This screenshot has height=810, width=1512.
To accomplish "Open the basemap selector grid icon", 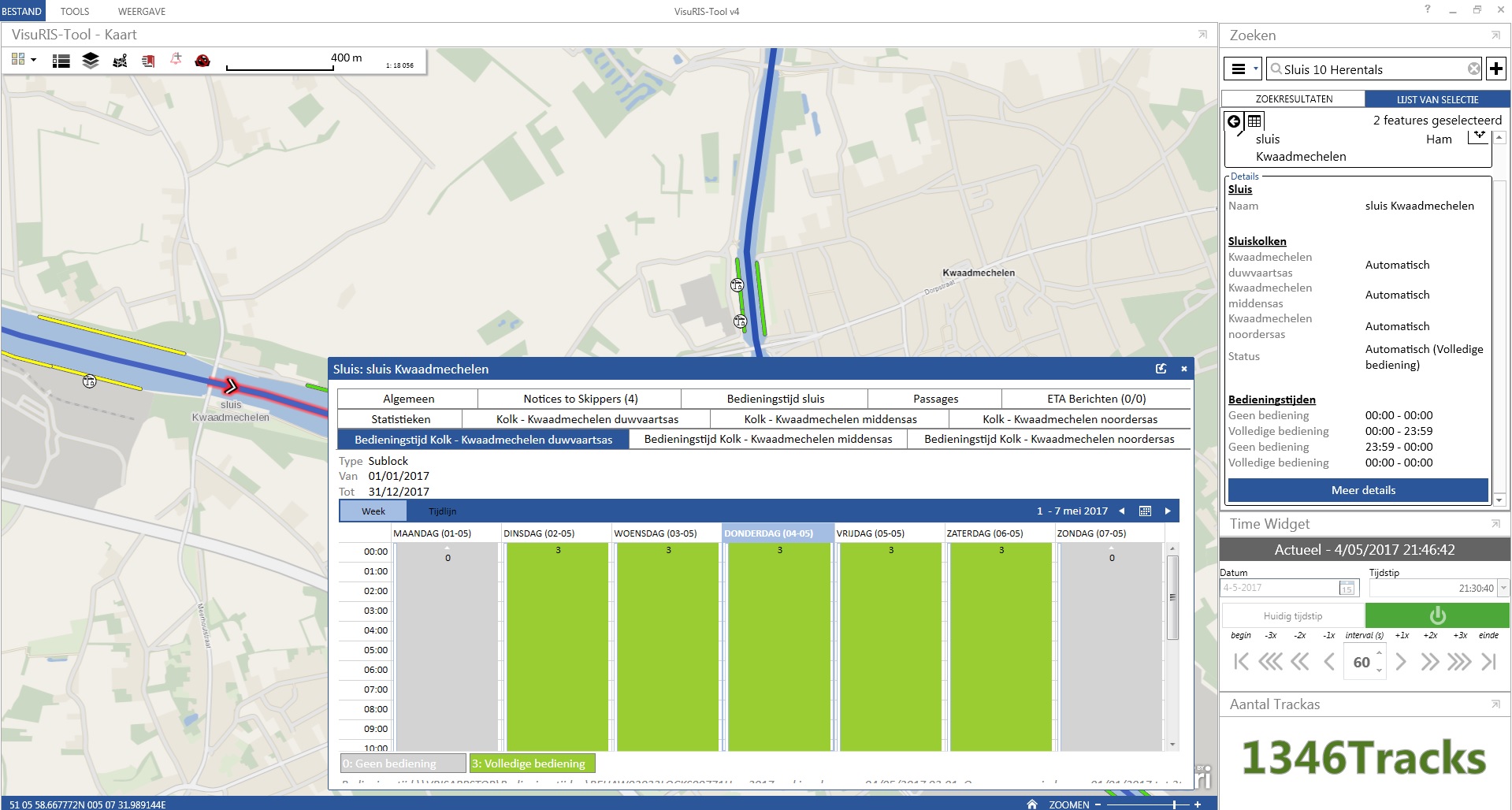I will click(x=18, y=60).
